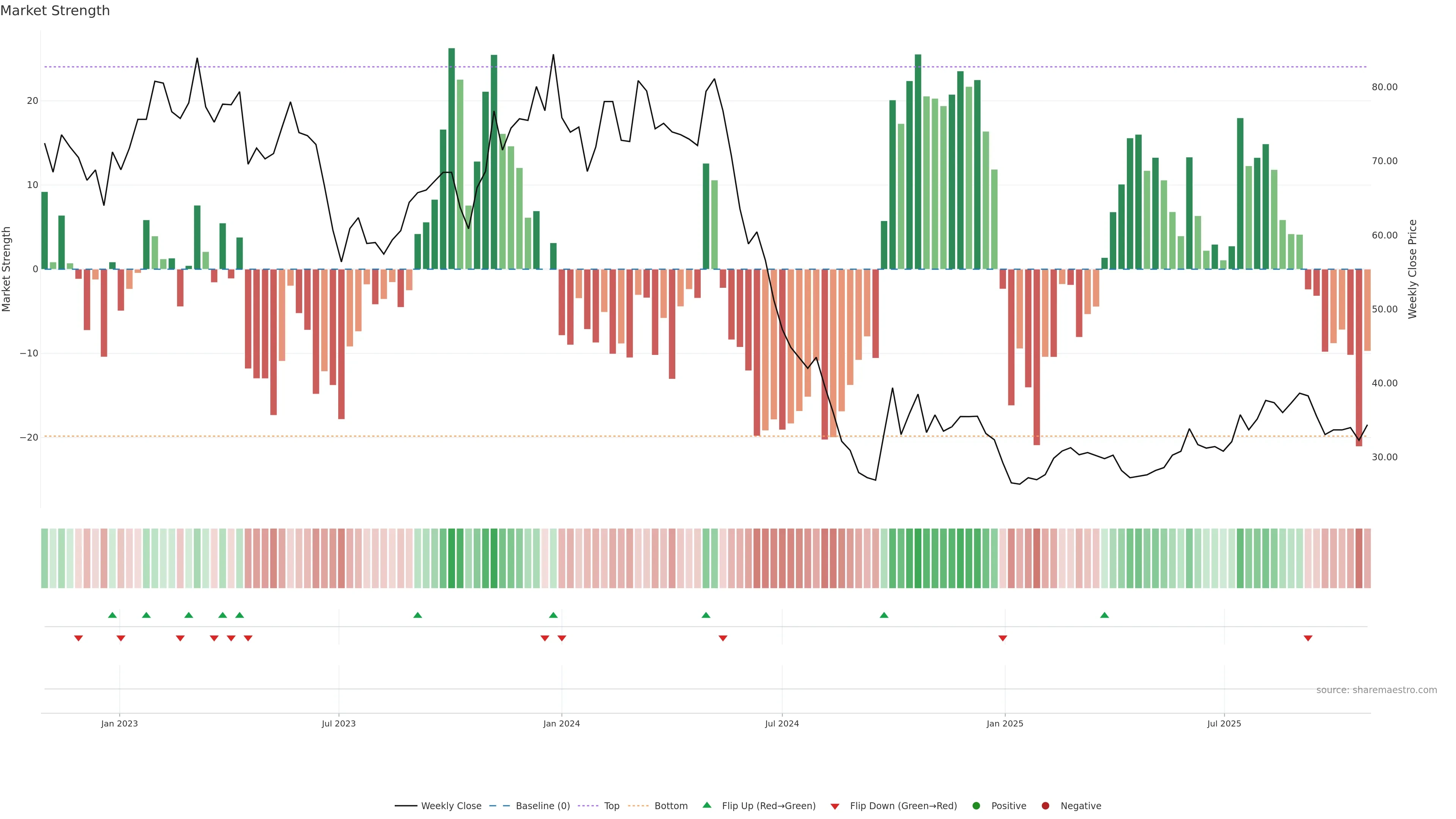
Task: Click the rightmost red heatmap strip cell
Action: coord(1367,559)
